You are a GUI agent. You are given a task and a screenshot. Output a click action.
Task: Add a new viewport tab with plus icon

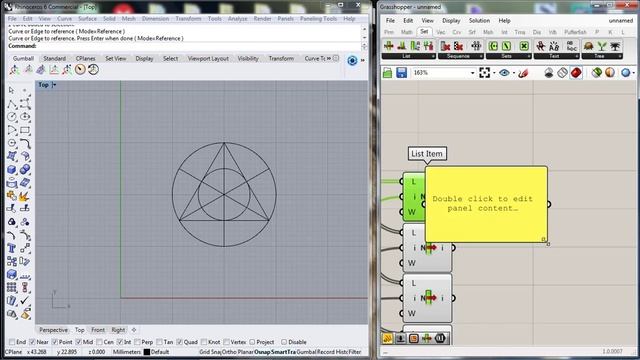pyautogui.click(x=134, y=330)
